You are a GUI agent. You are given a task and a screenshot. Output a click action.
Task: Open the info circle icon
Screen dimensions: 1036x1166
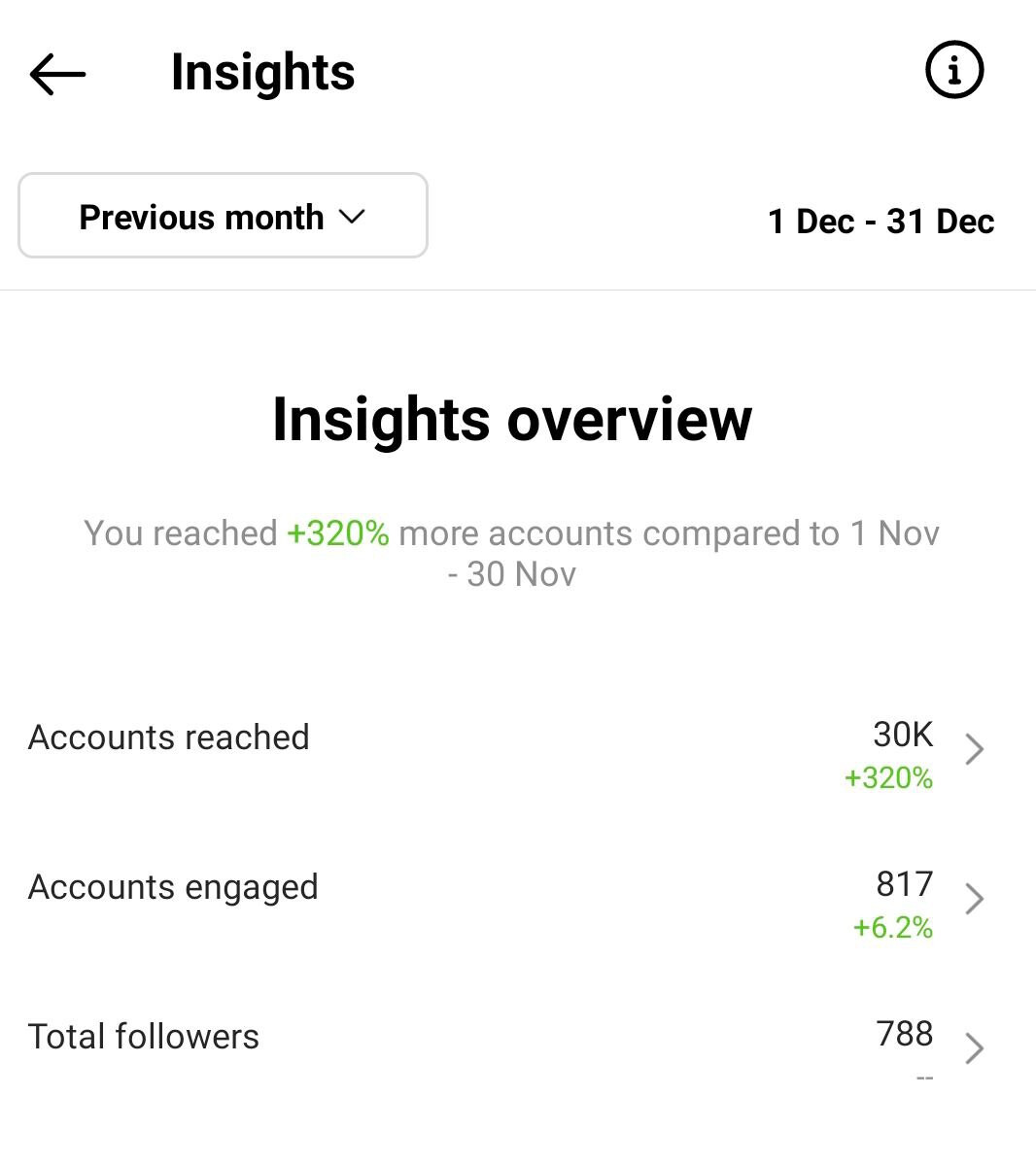point(954,70)
